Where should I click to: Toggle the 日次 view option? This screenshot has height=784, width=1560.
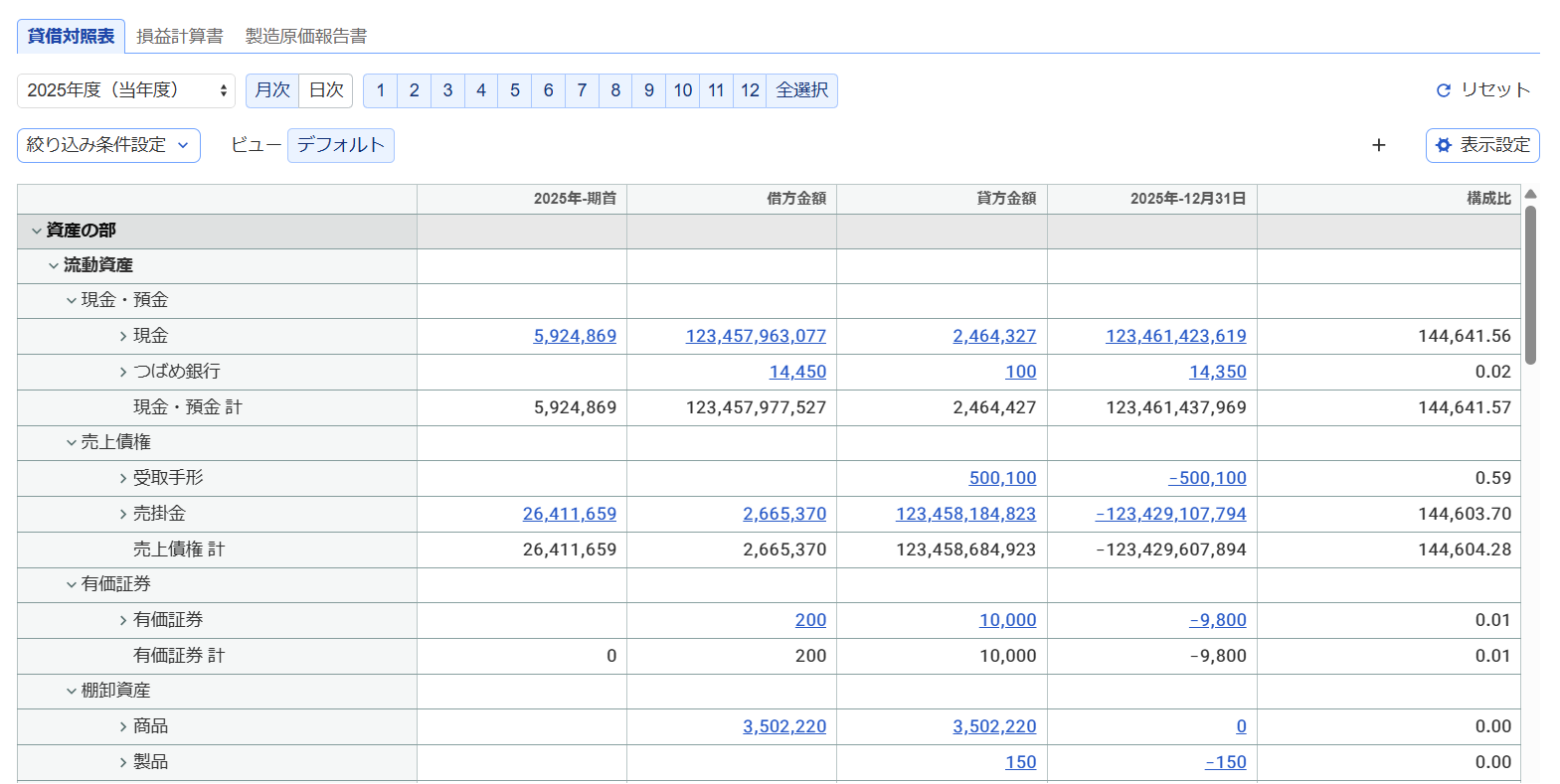click(326, 90)
